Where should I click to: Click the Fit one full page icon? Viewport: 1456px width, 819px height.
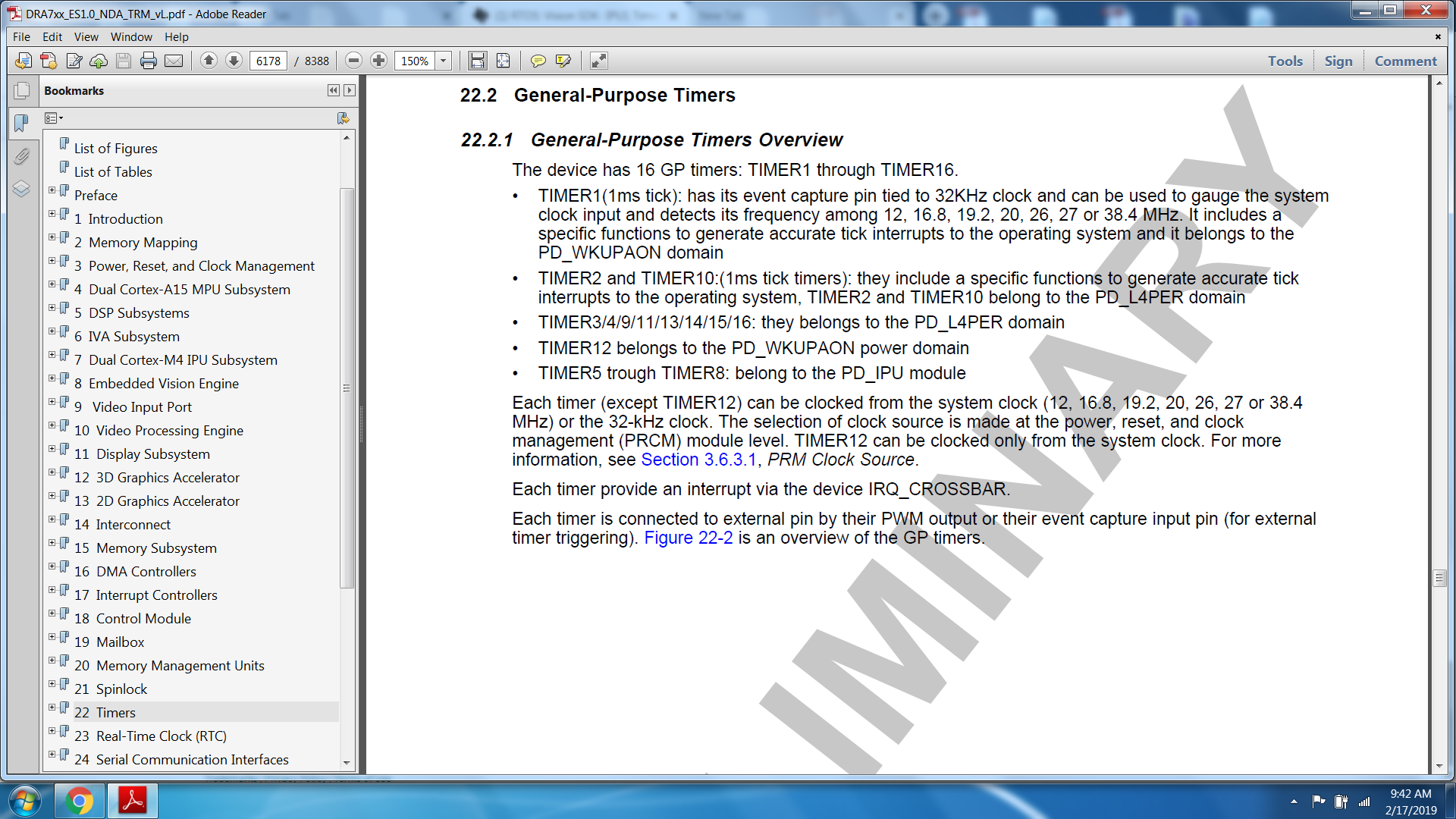click(503, 61)
